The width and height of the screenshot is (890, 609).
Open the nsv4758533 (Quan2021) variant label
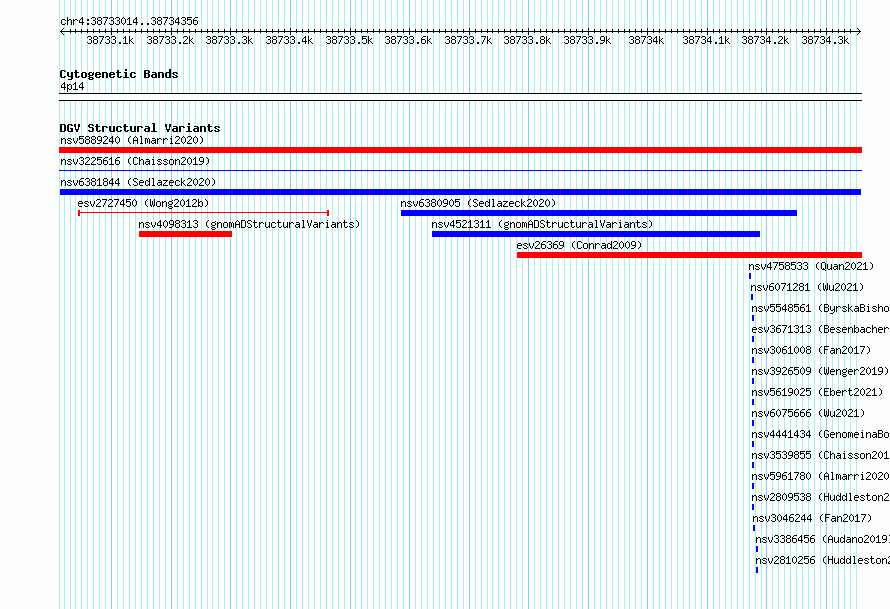tap(811, 266)
